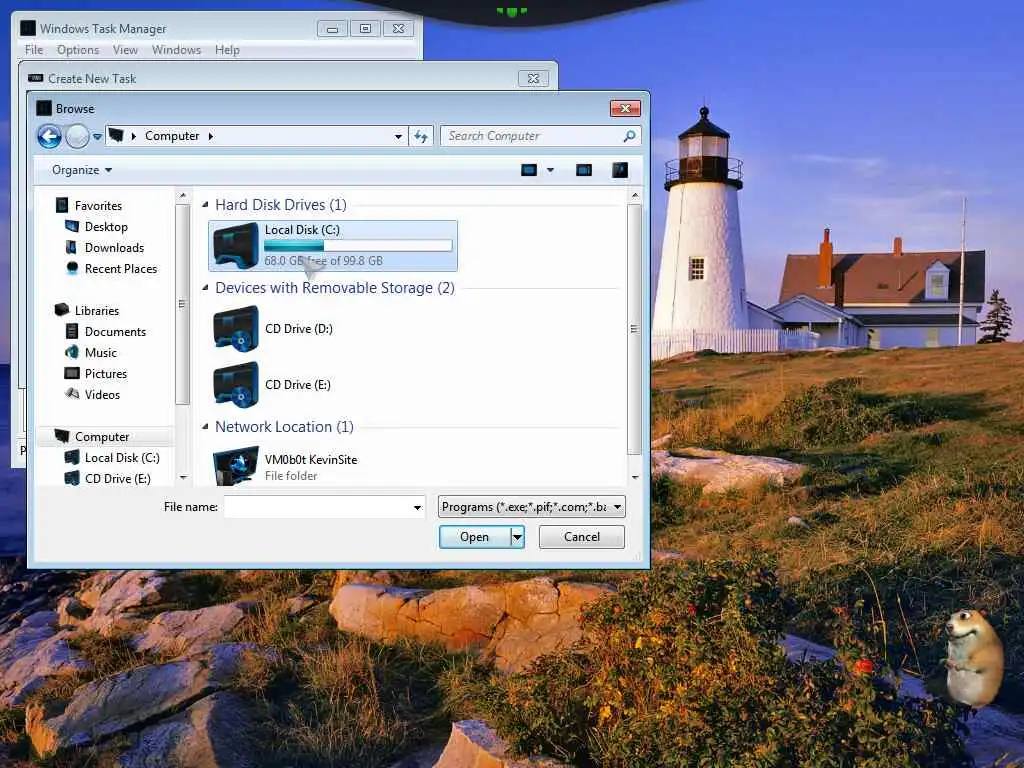The height and width of the screenshot is (768, 1024).
Task: Close the Create New Task dialog
Action: coord(534,78)
